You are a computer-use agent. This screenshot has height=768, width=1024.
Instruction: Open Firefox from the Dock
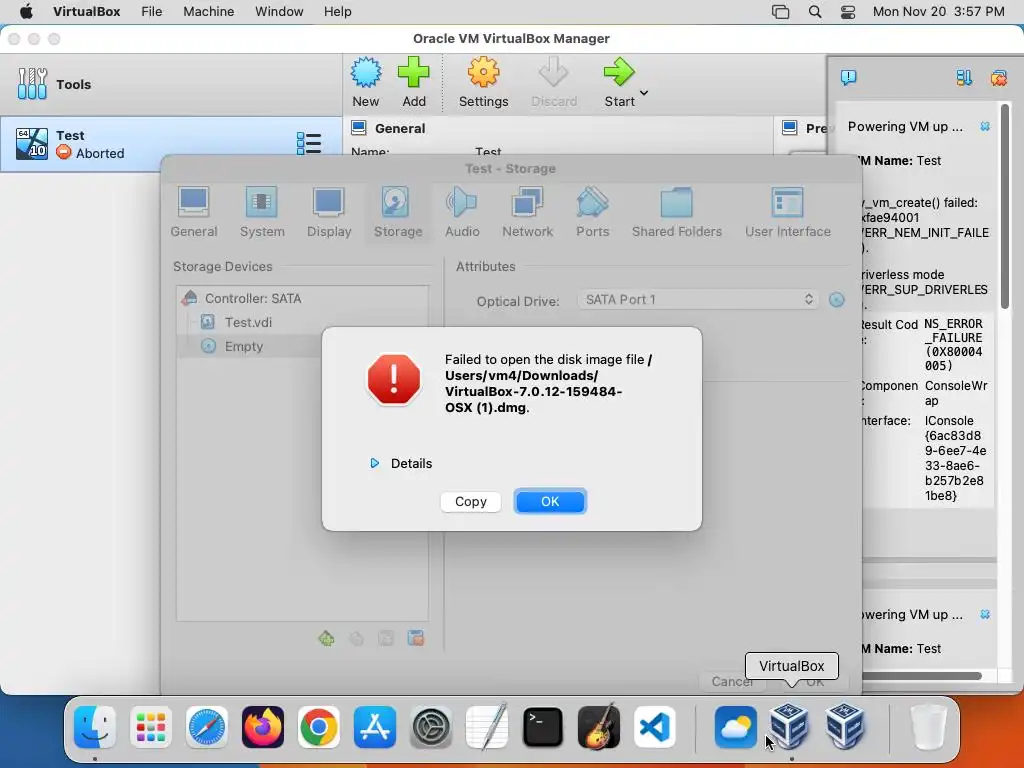(x=263, y=727)
